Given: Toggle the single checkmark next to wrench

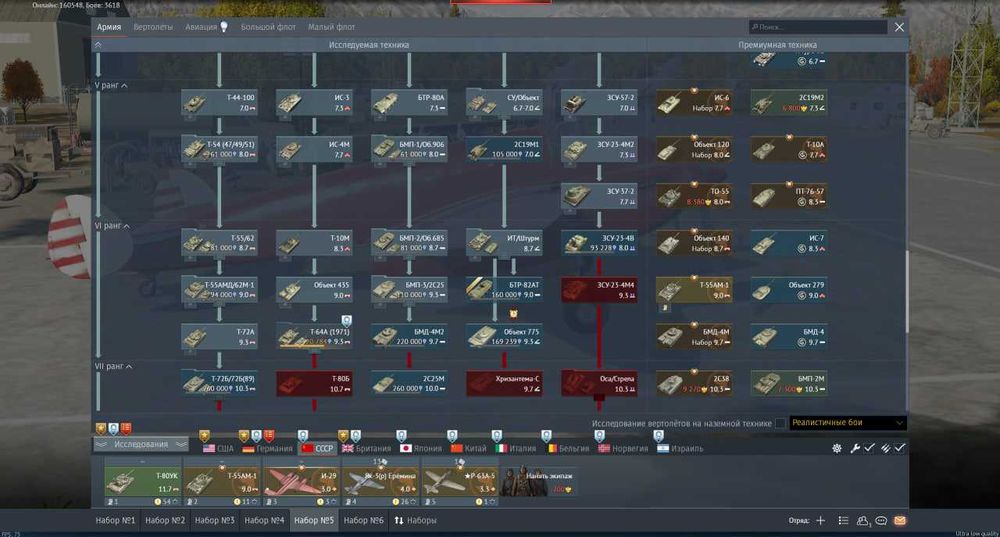Looking at the screenshot, I should click(869, 448).
